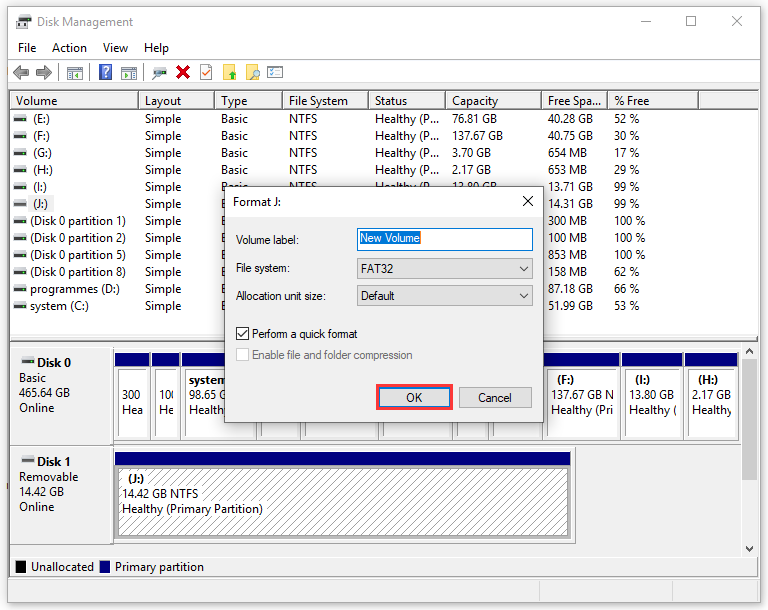The height and width of the screenshot is (610, 768).
Task: Open the Action menu
Action: point(69,48)
